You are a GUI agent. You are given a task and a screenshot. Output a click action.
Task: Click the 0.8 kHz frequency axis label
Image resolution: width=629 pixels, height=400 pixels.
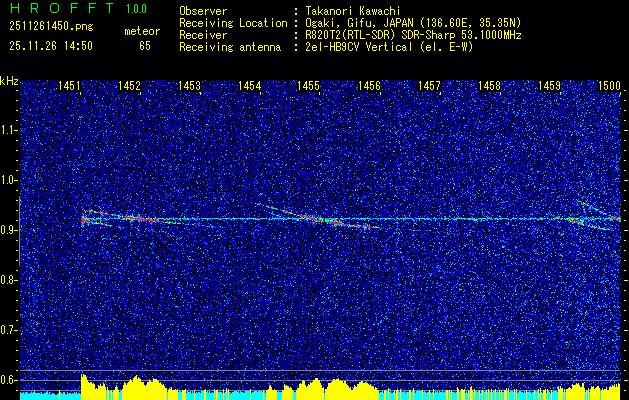[x=8, y=280]
